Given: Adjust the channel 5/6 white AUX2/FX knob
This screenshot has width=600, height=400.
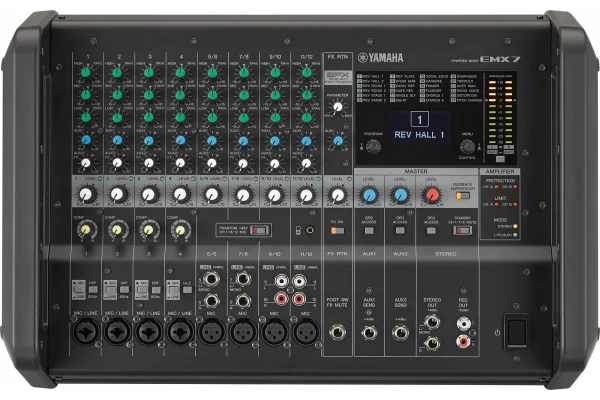Looking at the screenshot, I should tap(212, 163).
